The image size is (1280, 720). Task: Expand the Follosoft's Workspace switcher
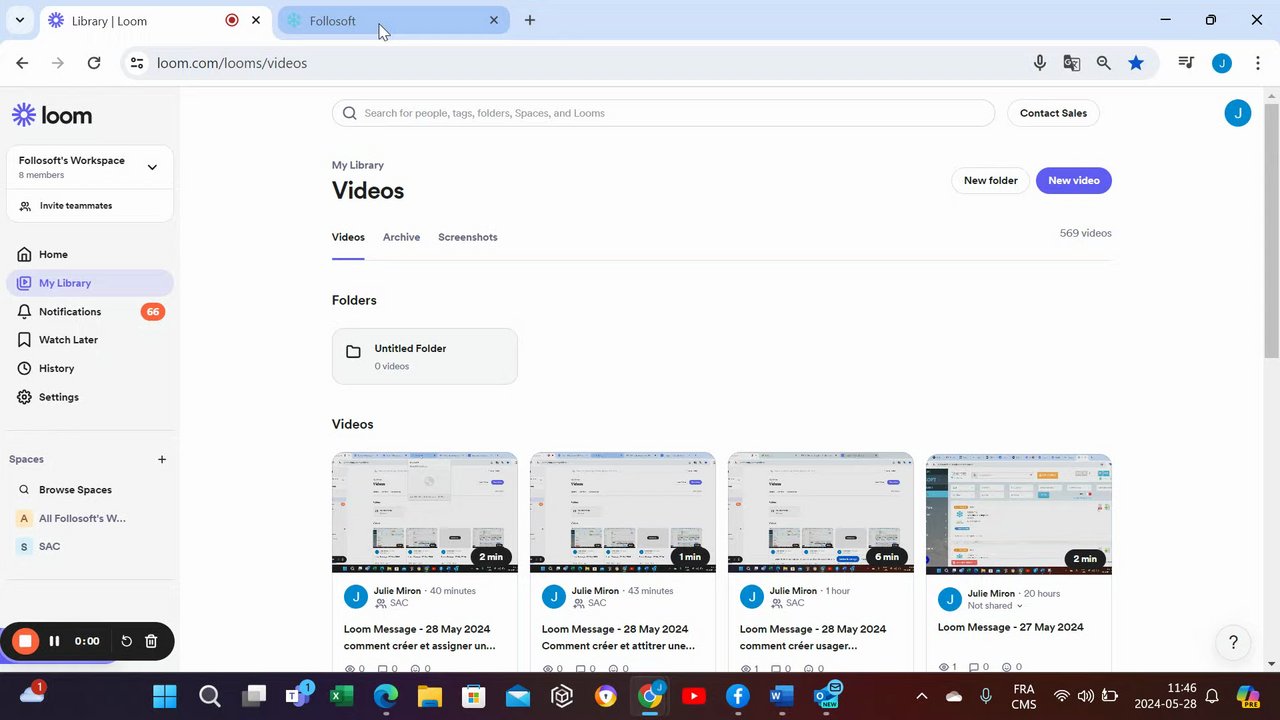pos(152,167)
